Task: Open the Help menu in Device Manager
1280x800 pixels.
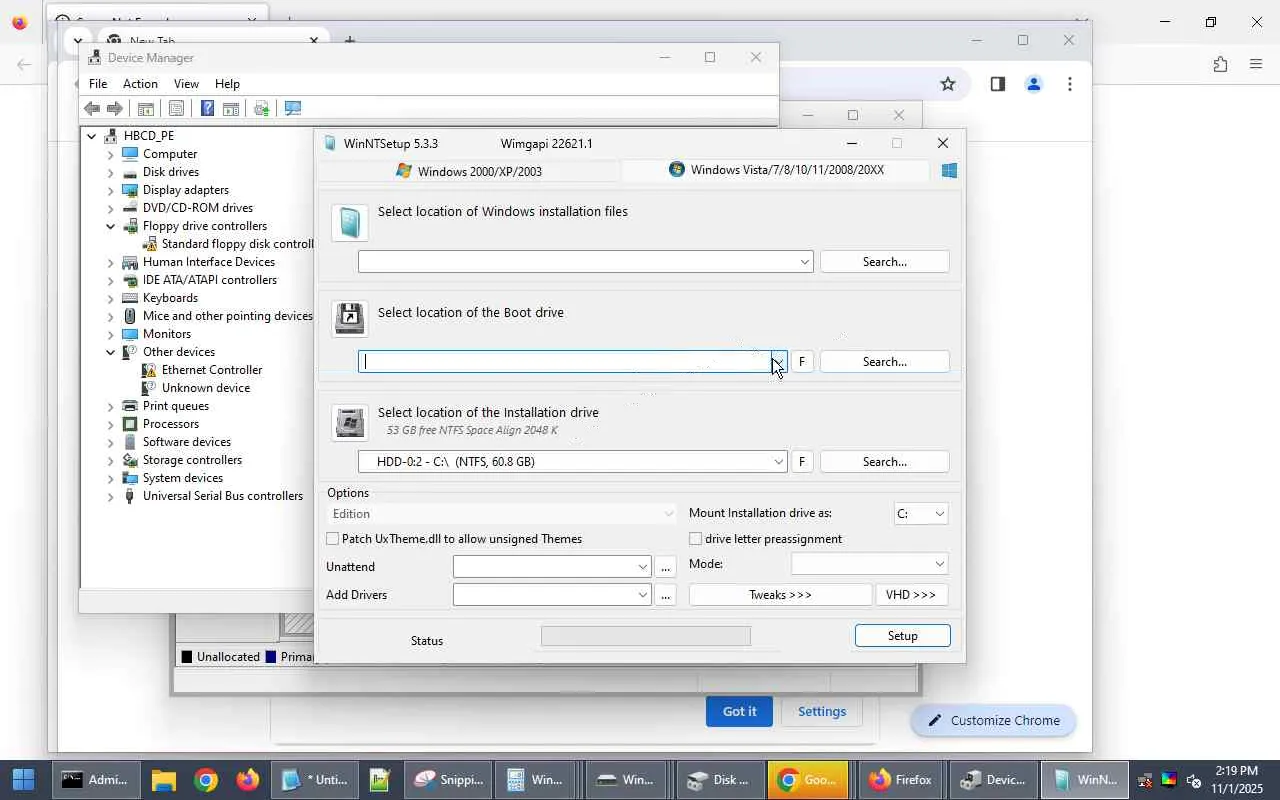Action: (x=227, y=84)
